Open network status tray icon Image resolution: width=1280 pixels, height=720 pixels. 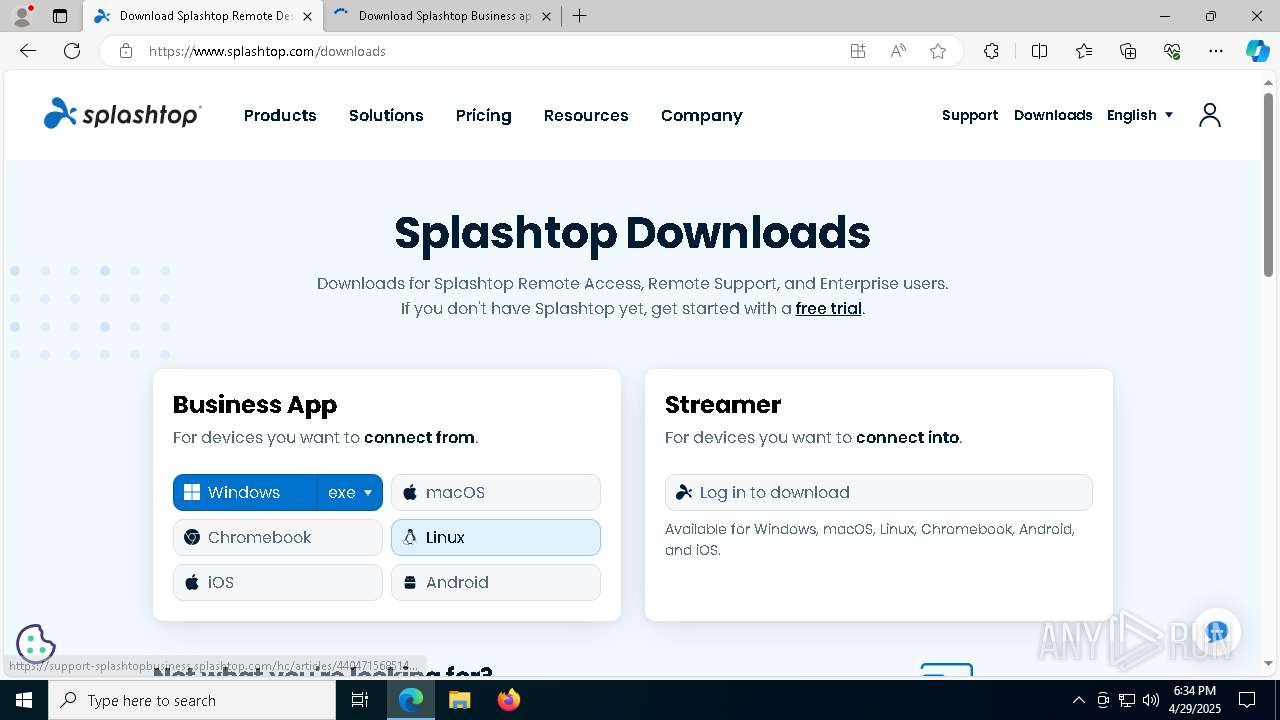click(1127, 700)
